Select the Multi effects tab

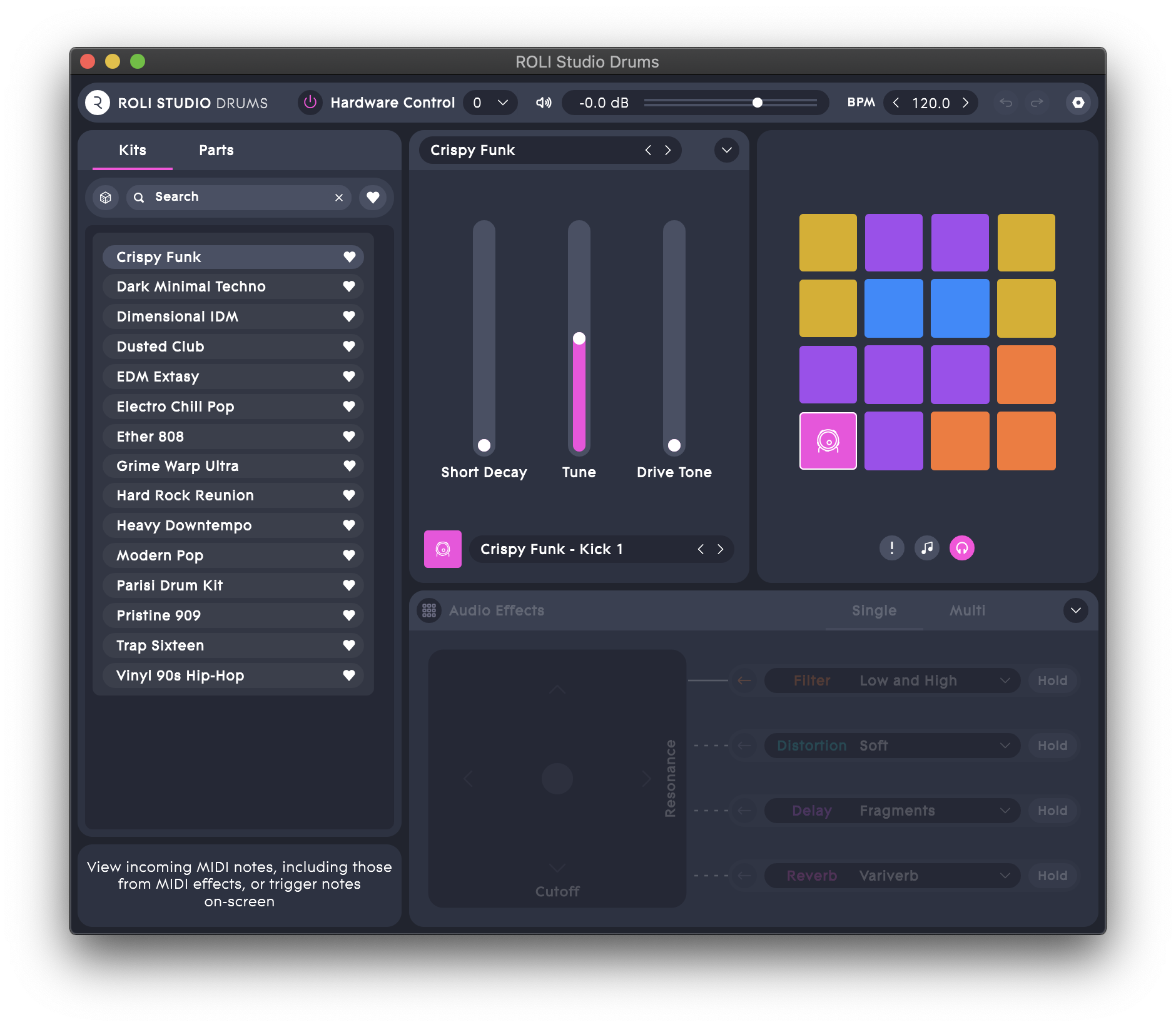tap(967, 610)
